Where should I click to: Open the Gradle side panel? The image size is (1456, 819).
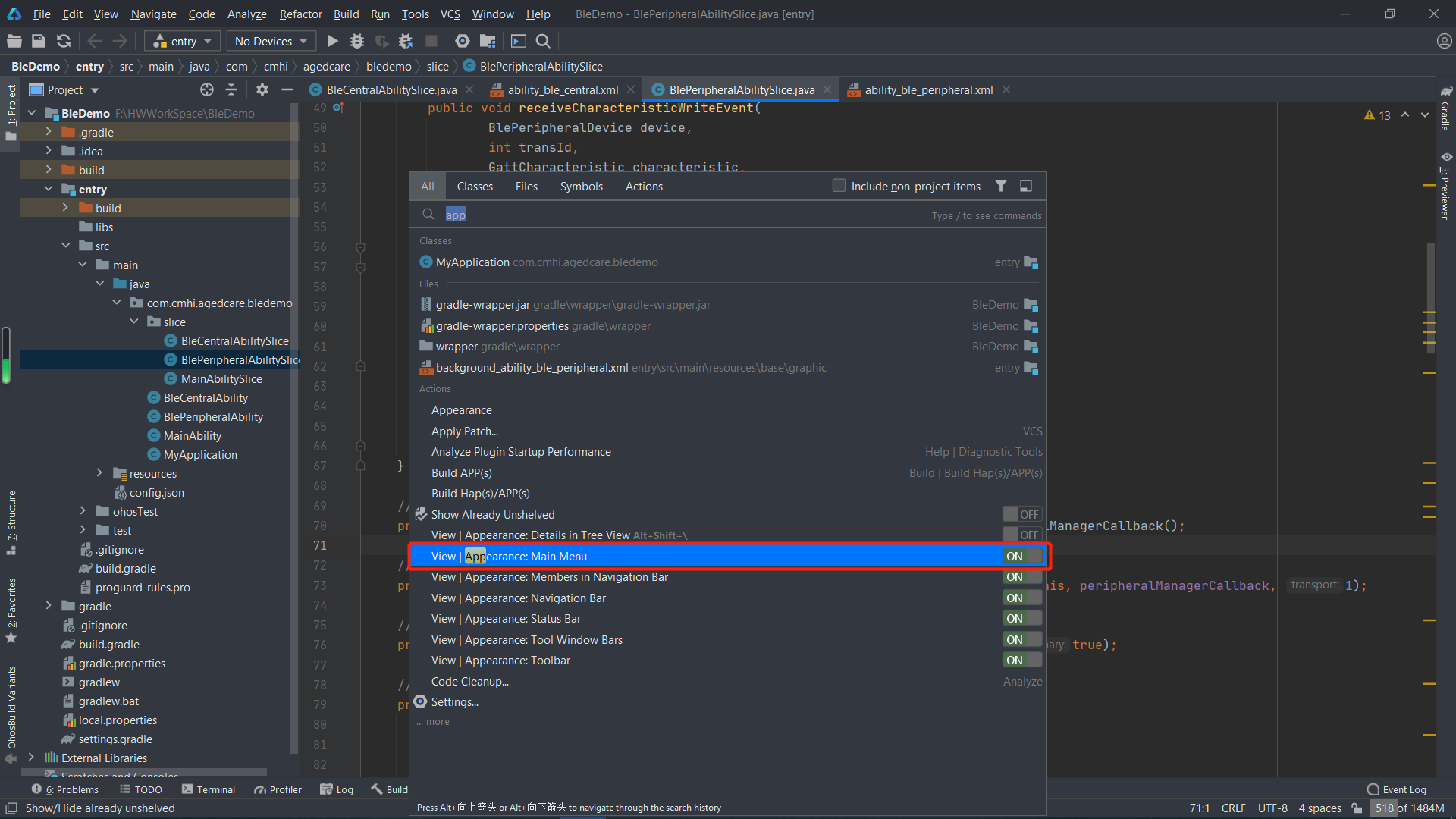pos(1445,108)
